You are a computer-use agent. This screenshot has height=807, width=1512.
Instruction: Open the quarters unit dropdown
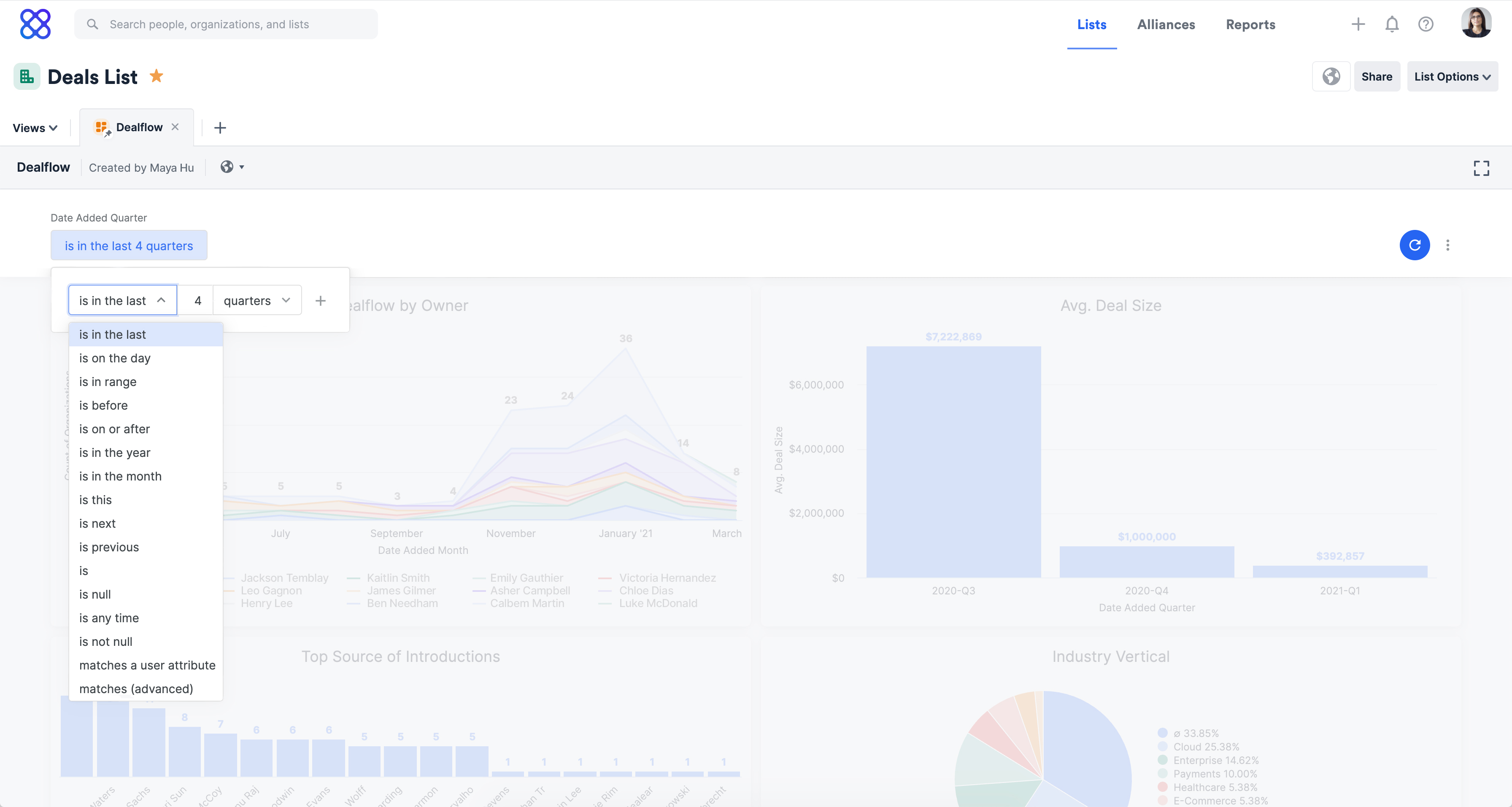pos(256,300)
